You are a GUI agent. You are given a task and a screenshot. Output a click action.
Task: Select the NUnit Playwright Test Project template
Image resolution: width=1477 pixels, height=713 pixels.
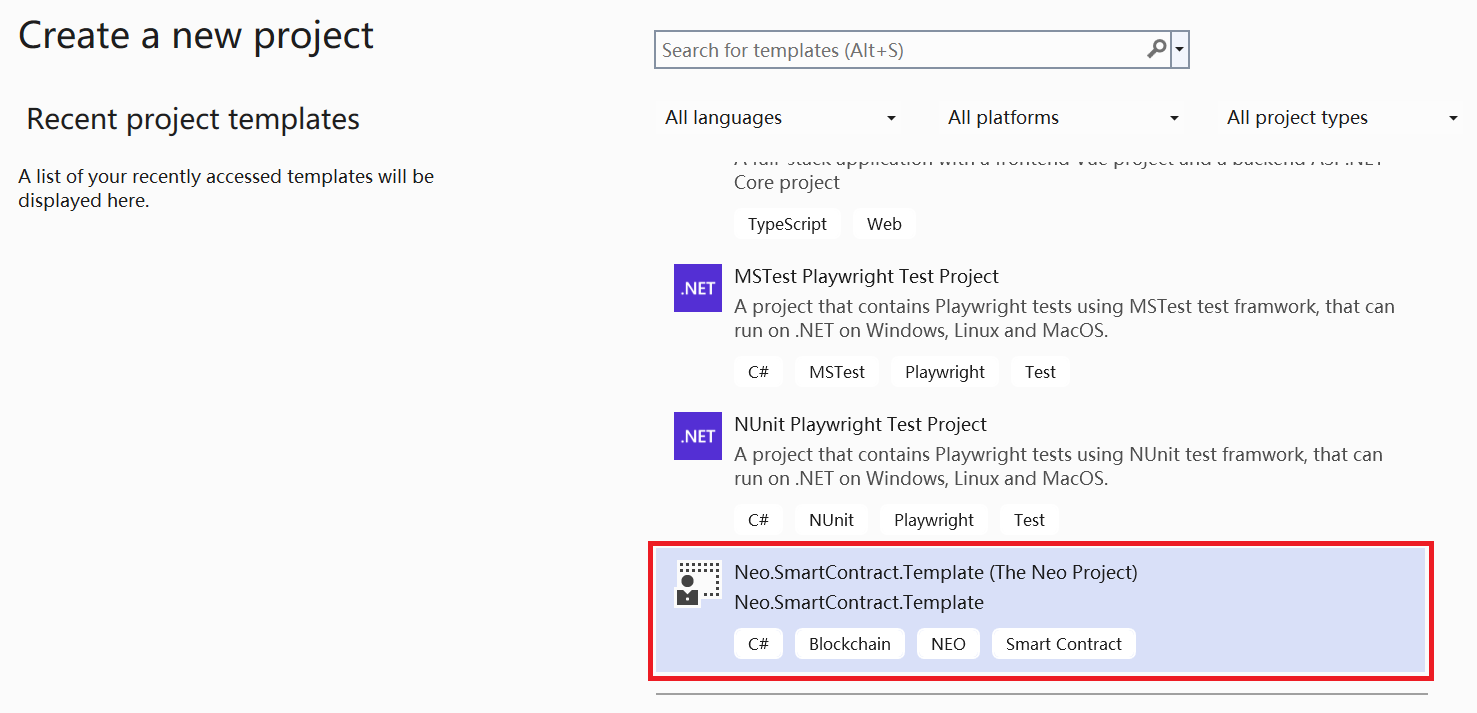[1040, 473]
